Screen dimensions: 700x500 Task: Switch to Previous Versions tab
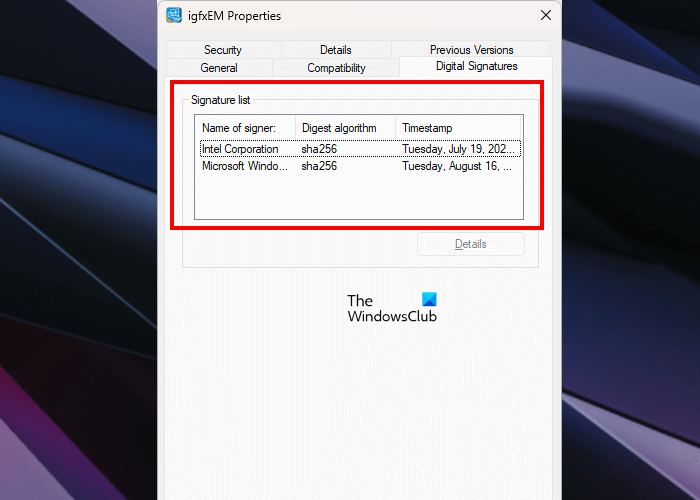click(471, 50)
